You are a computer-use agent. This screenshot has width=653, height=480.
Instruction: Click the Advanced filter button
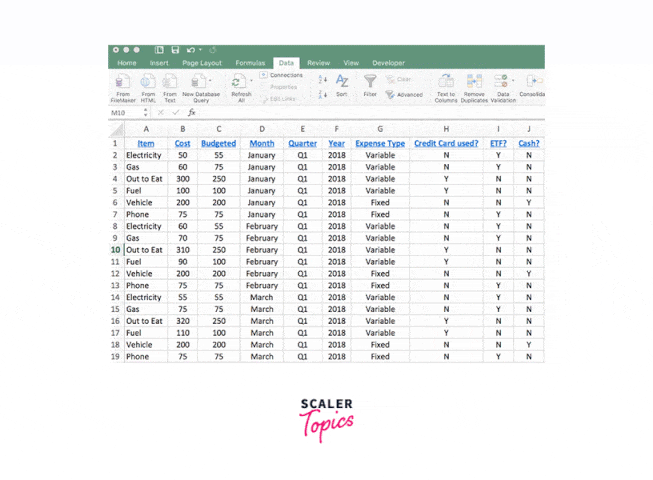click(405, 95)
